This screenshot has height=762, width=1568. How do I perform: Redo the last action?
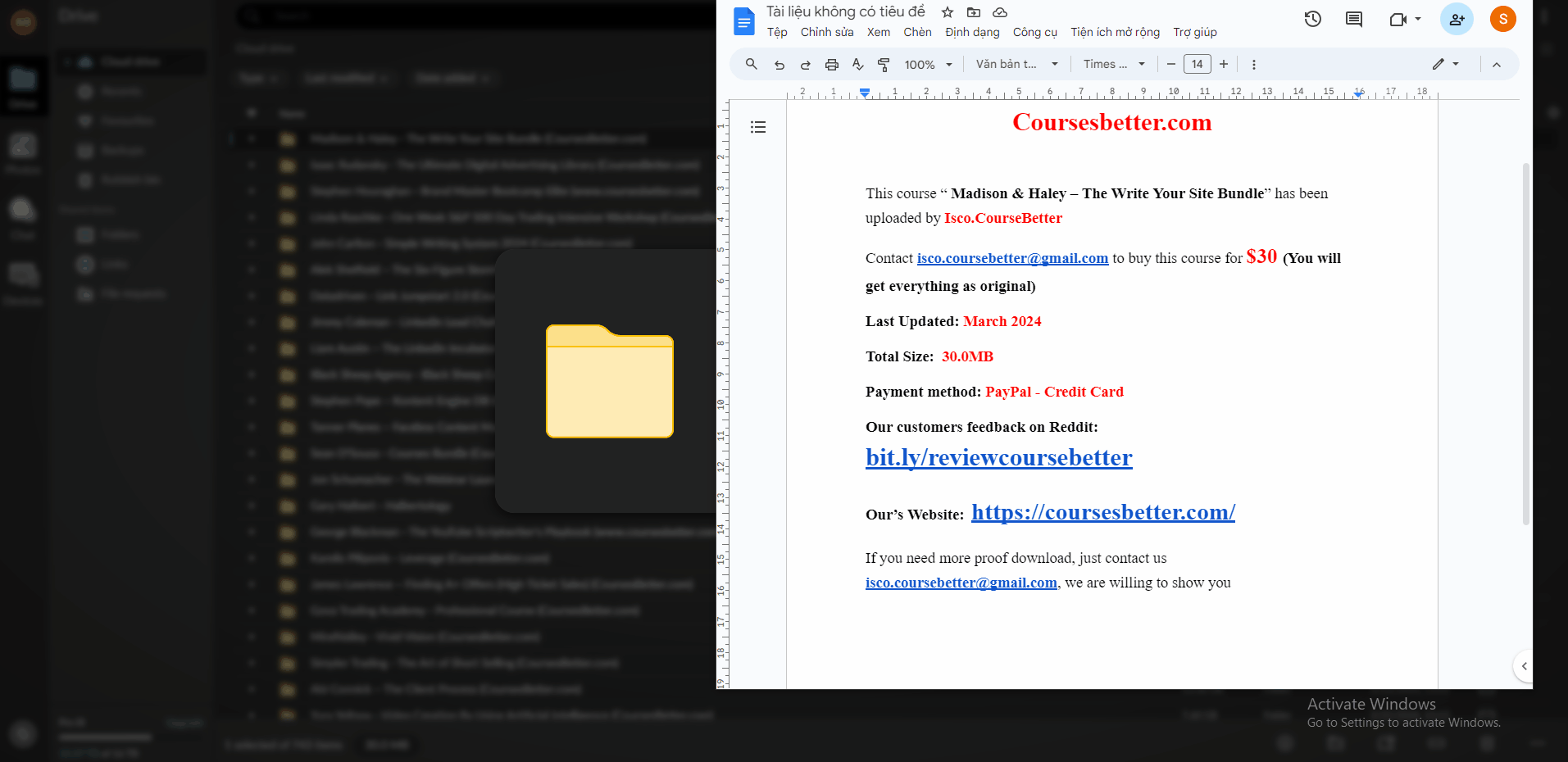(805, 65)
